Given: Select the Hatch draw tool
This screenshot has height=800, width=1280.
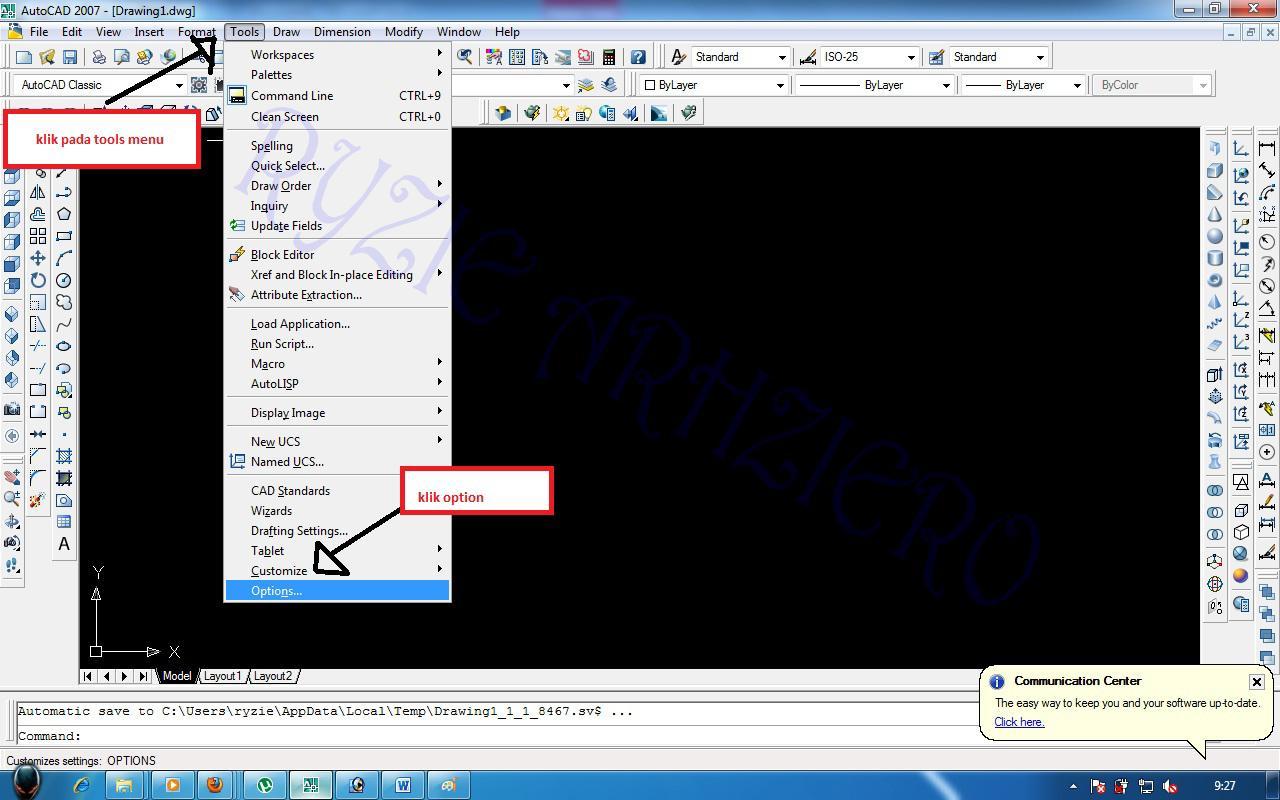Looking at the screenshot, I should click(x=64, y=456).
